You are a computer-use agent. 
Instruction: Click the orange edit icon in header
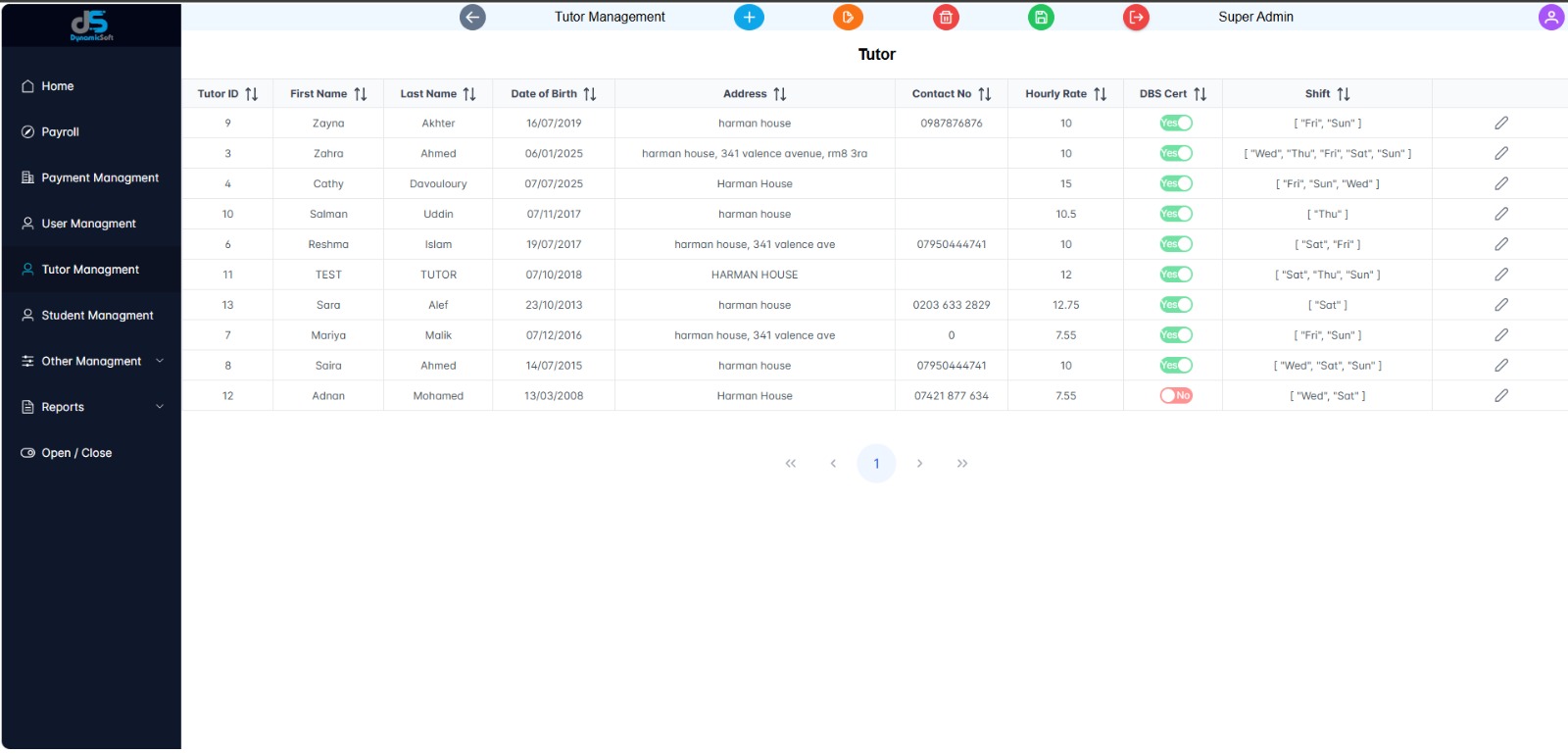pos(848,17)
